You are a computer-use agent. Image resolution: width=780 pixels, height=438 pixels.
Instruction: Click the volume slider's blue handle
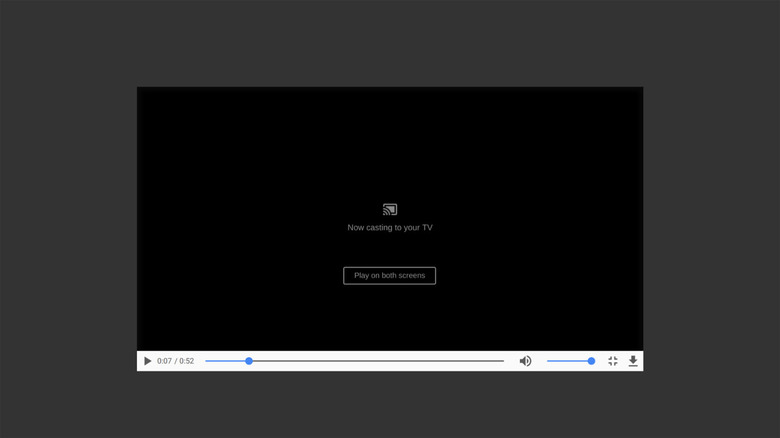tap(591, 361)
